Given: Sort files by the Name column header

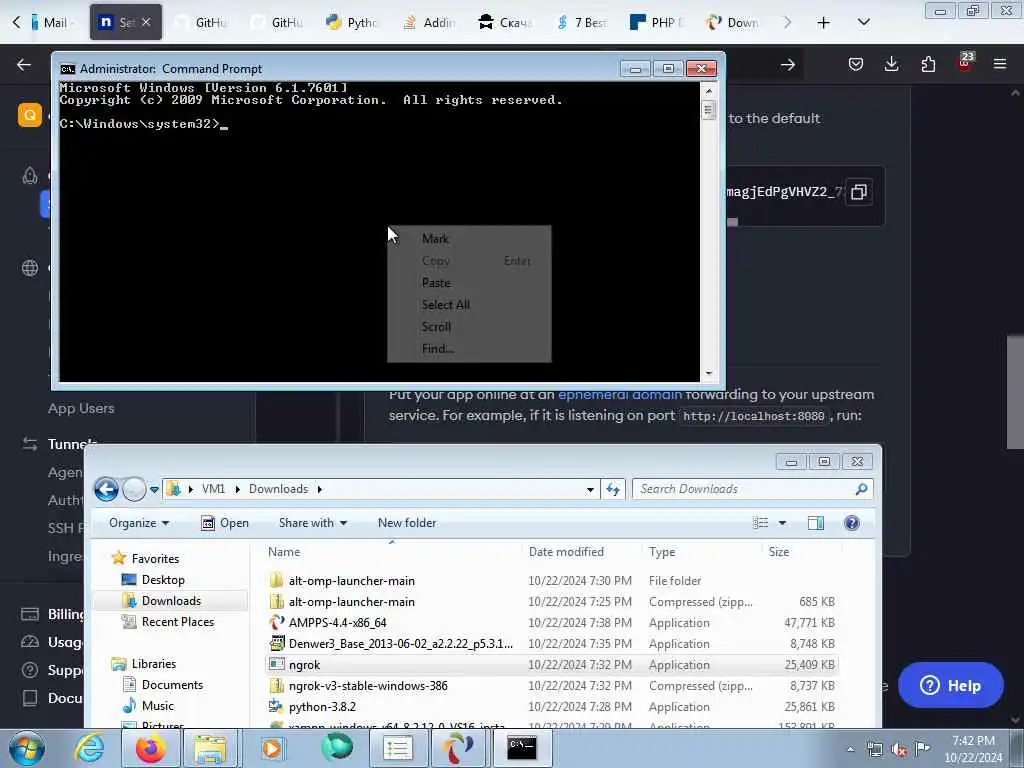Looking at the screenshot, I should click(x=392, y=552).
